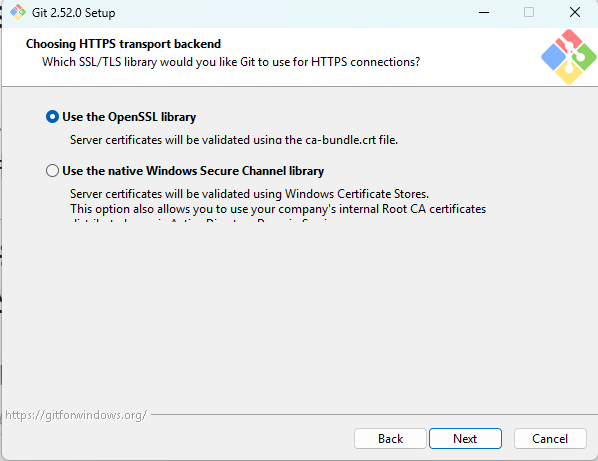Cancel the Git installation

point(550,439)
